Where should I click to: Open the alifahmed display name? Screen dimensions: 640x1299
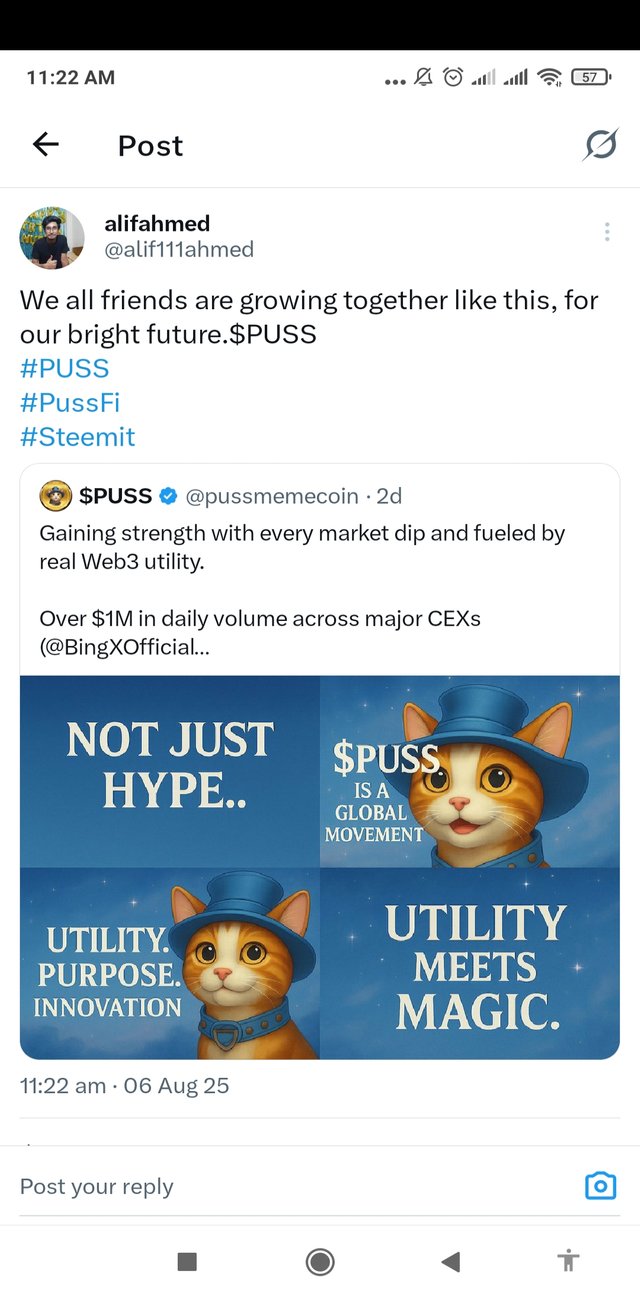pyautogui.click(x=157, y=223)
